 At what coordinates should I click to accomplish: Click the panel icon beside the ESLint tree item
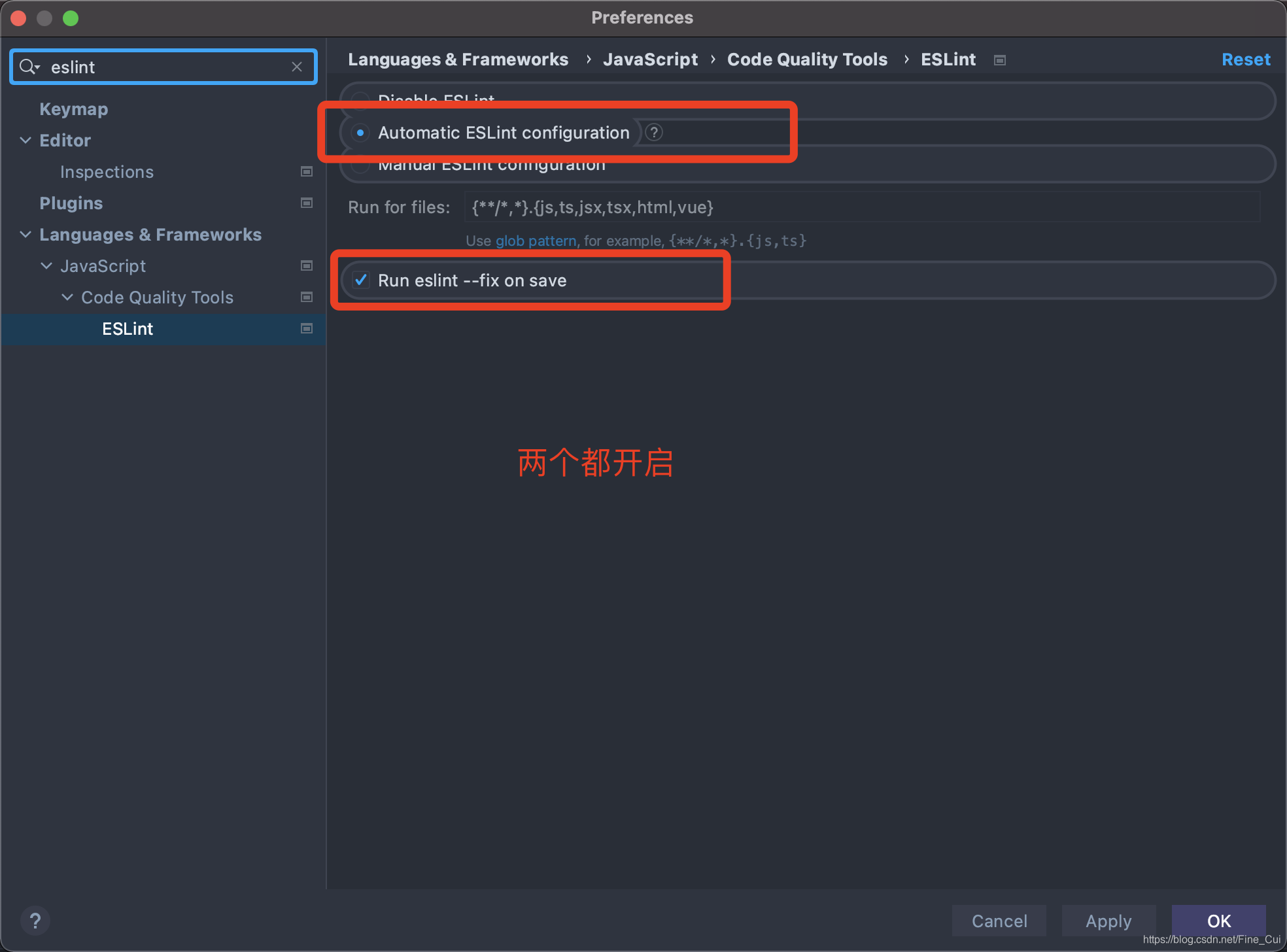[306, 329]
